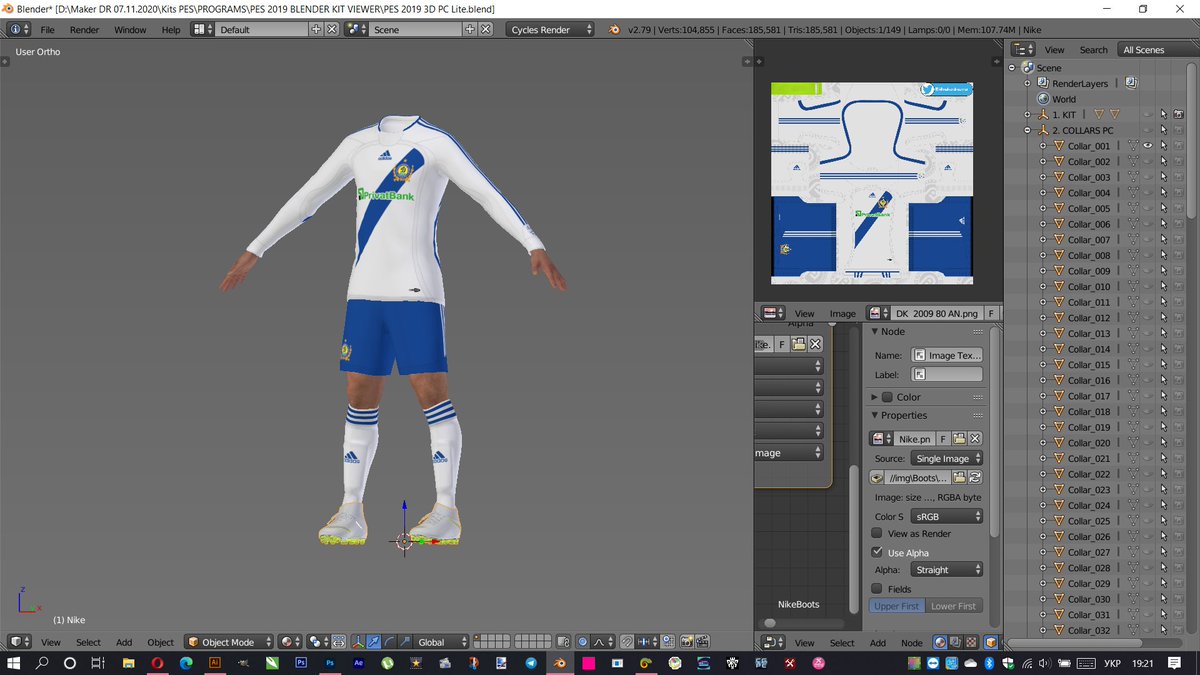Image resolution: width=1200 pixels, height=675 pixels.
Task: Select the World item in outliner
Action: tap(1063, 99)
